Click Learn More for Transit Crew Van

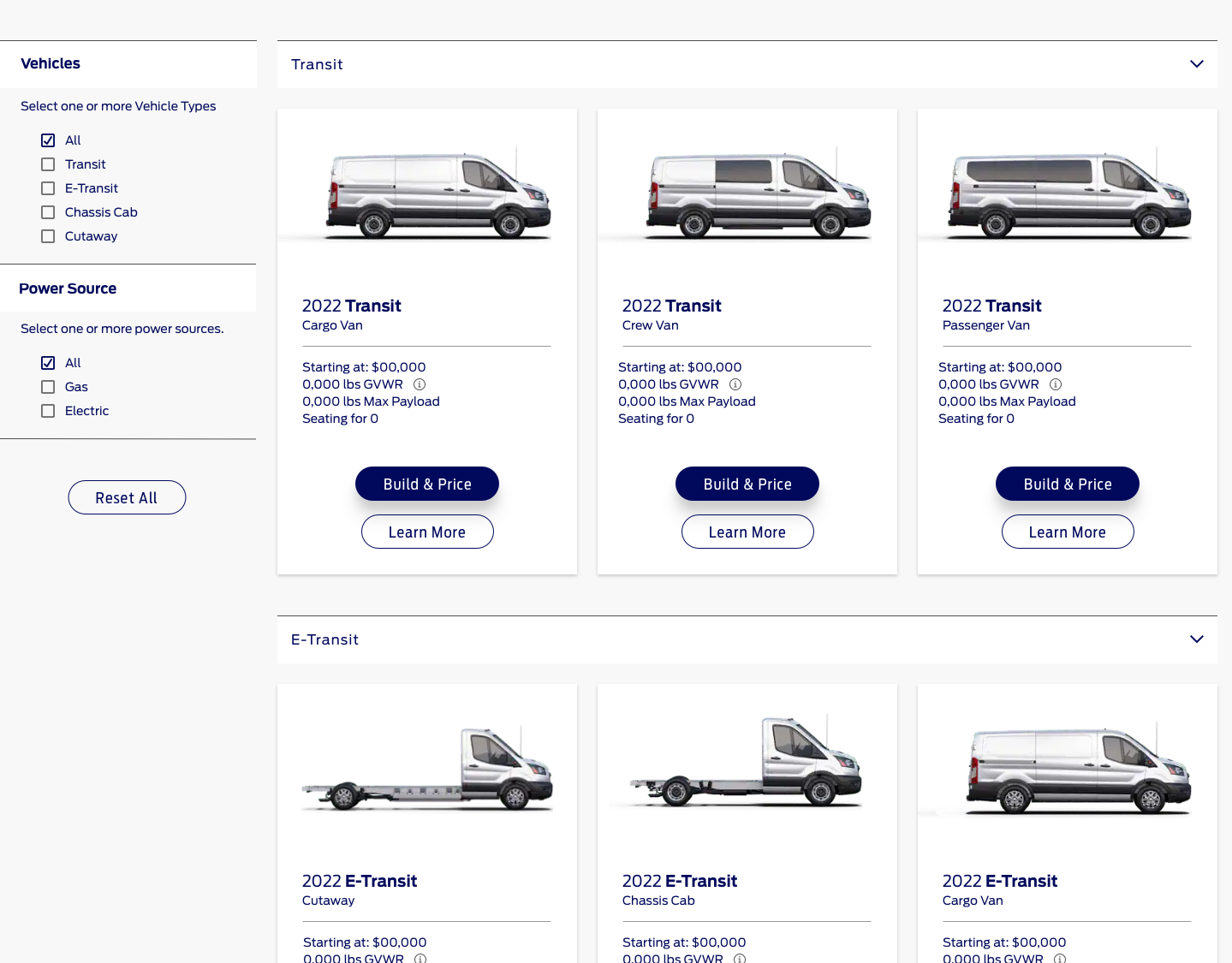[747, 532]
